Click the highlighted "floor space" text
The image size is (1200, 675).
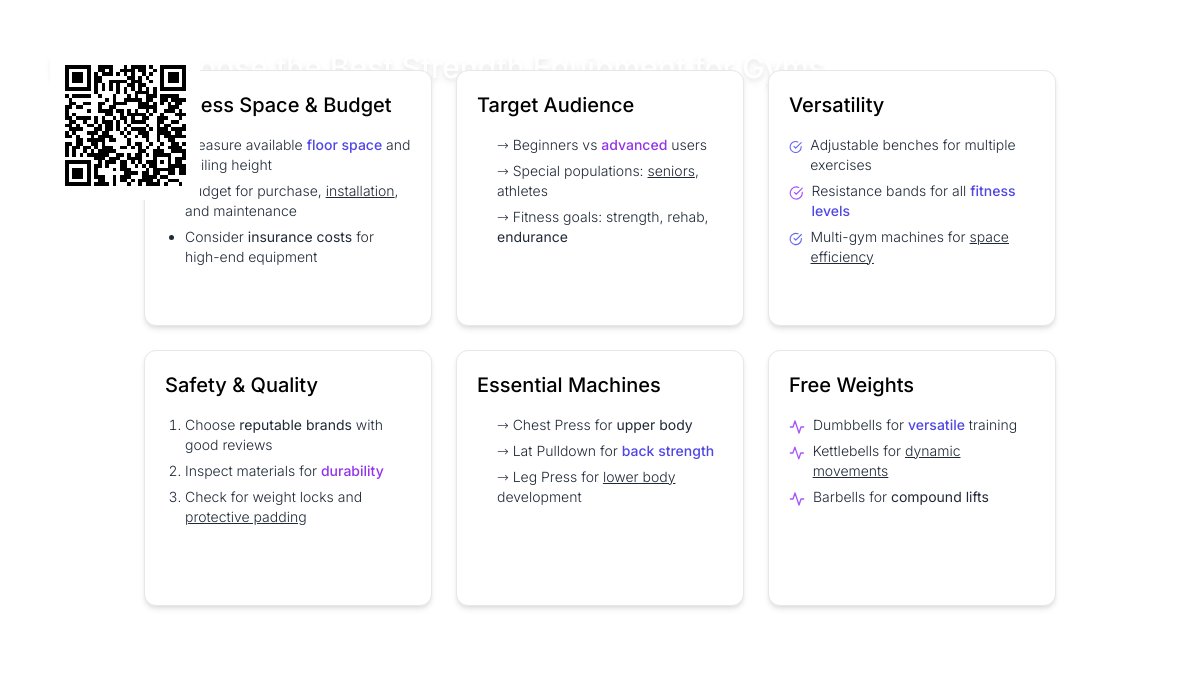coord(344,145)
